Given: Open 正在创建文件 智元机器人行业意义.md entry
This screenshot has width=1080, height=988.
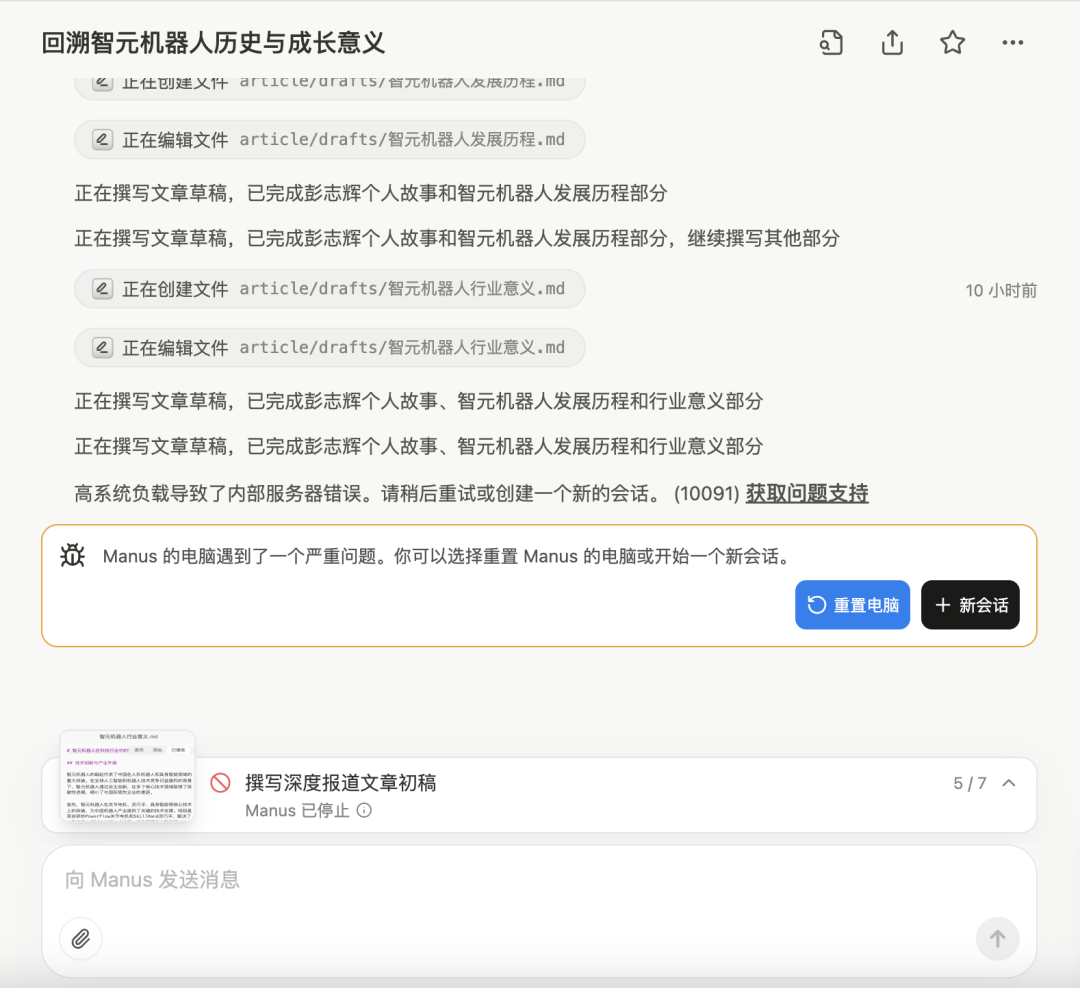Looking at the screenshot, I should [x=330, y=289].
